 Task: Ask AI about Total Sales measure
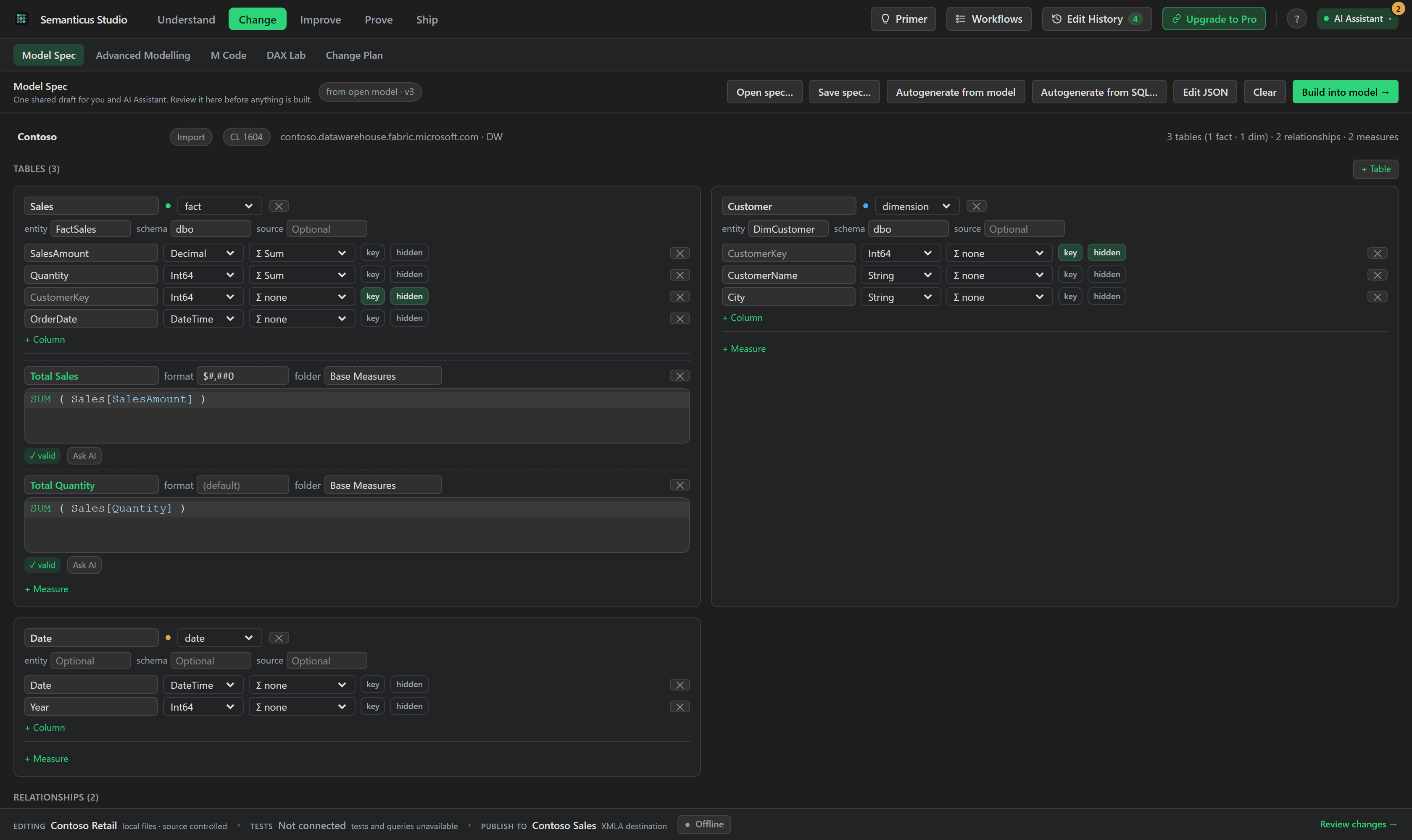84,456
